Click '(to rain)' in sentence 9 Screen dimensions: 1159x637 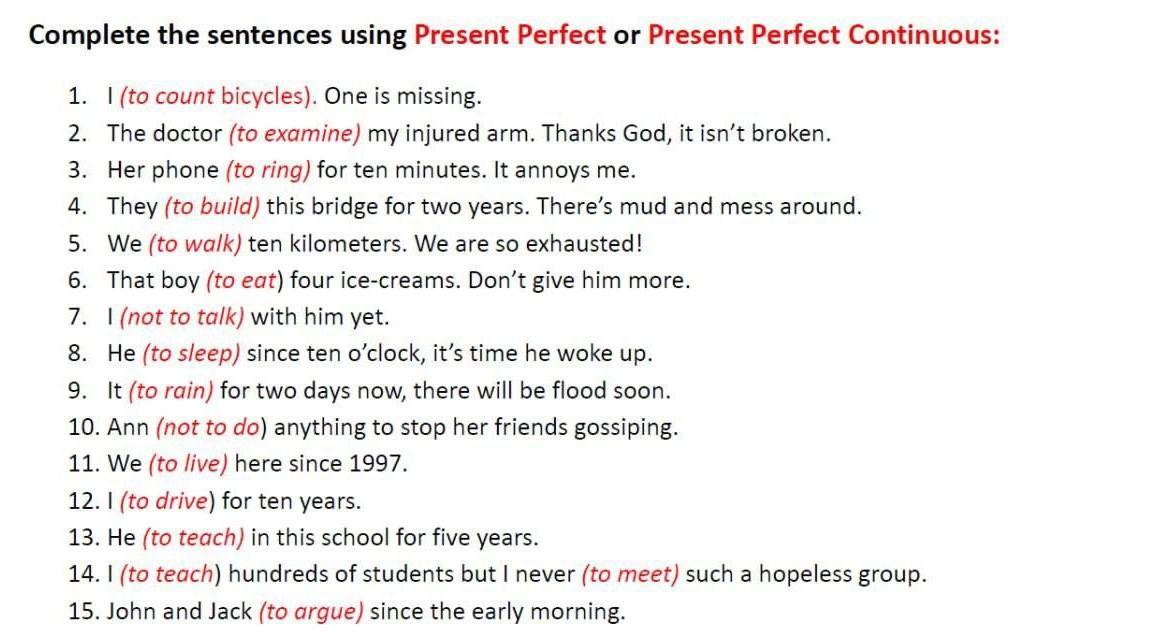[x=171, y=390]
